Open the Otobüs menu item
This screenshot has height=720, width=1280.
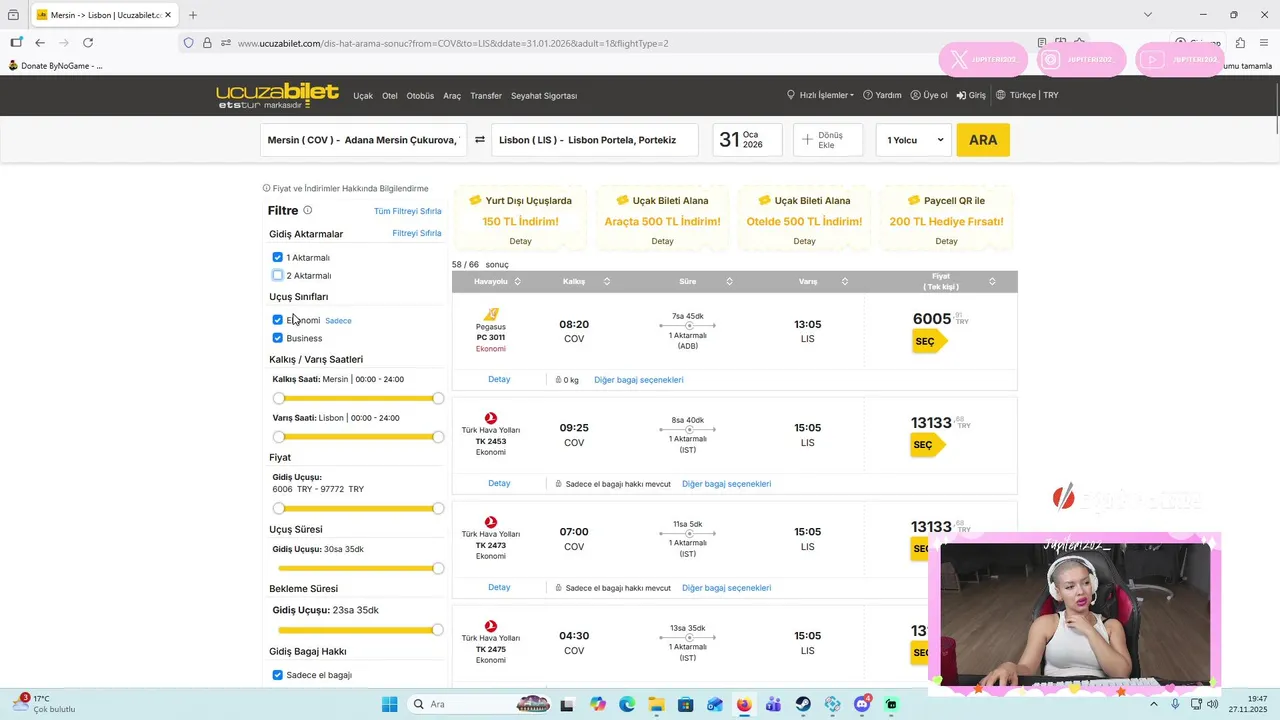(420, 96)
